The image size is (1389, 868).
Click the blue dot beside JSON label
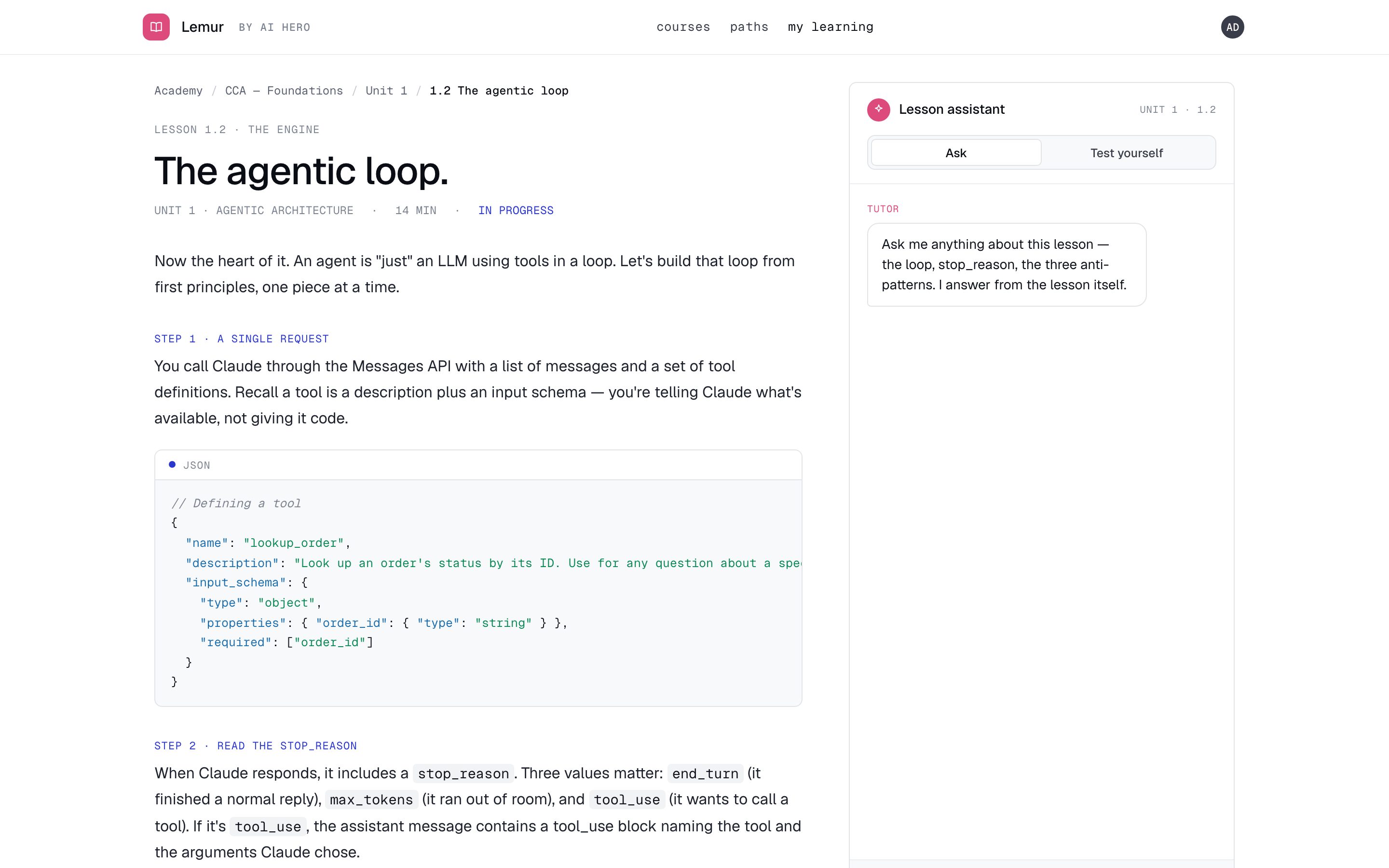tap(172, 464)
